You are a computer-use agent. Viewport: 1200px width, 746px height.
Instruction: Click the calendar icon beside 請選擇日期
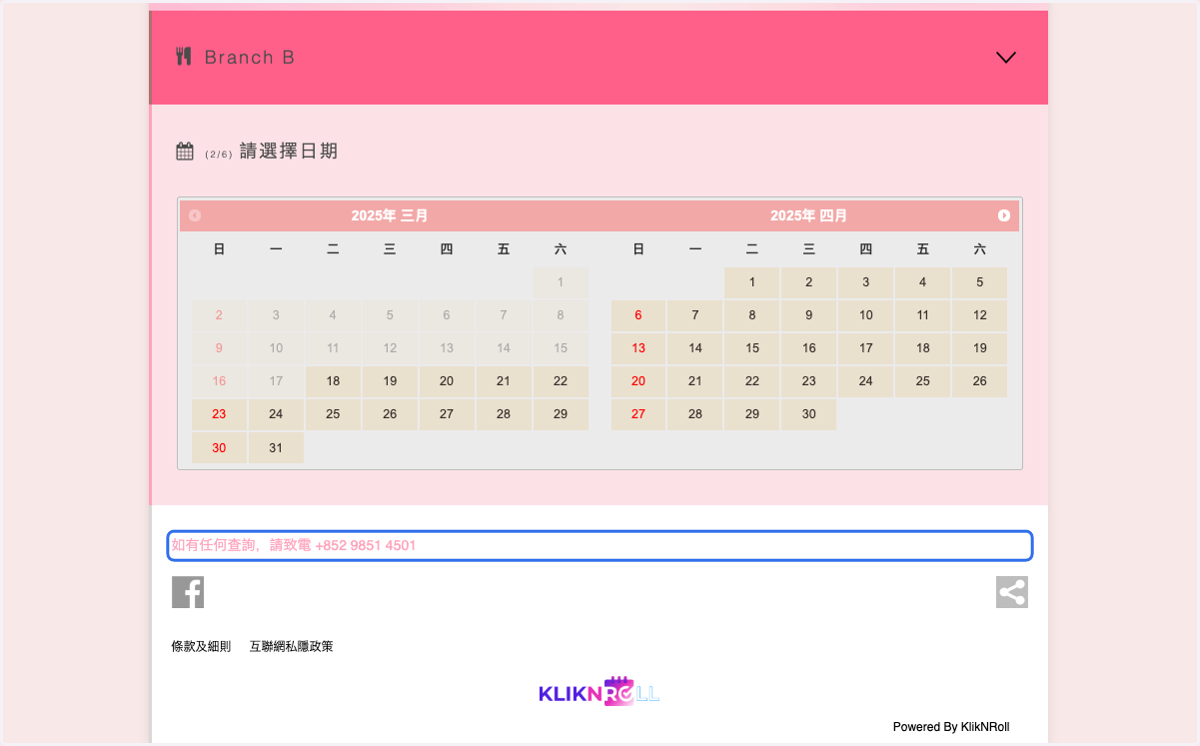coord(185,151)
